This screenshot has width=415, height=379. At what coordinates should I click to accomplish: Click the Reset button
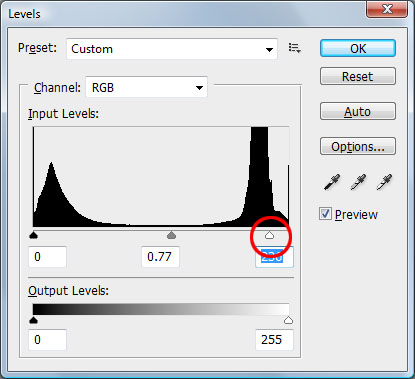point(358,76)
